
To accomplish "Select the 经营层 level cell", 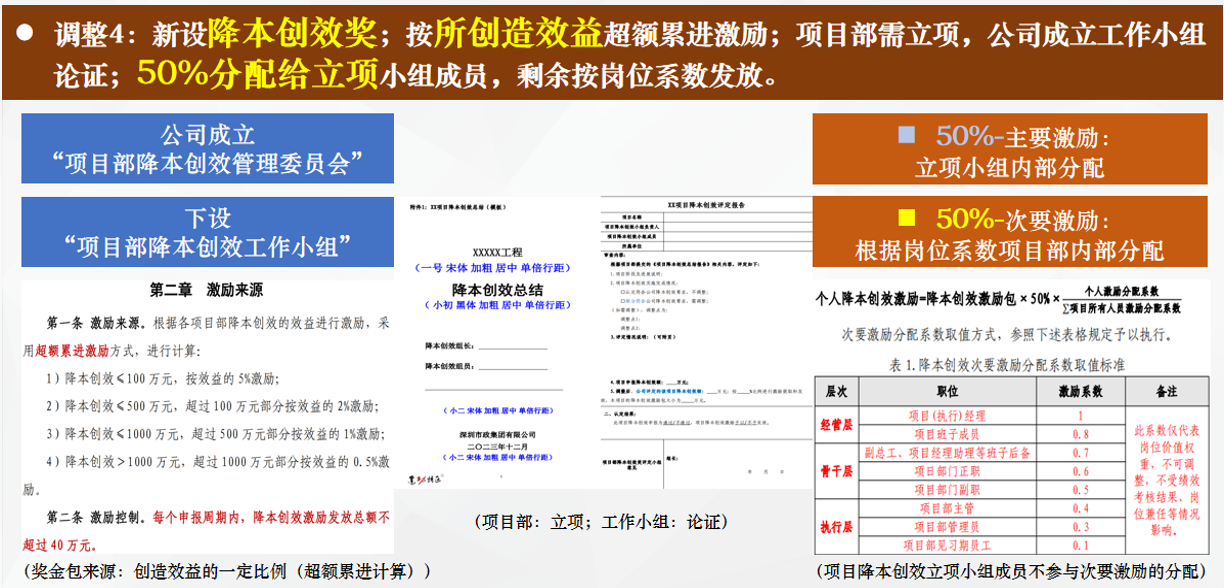I will [836, 424].
